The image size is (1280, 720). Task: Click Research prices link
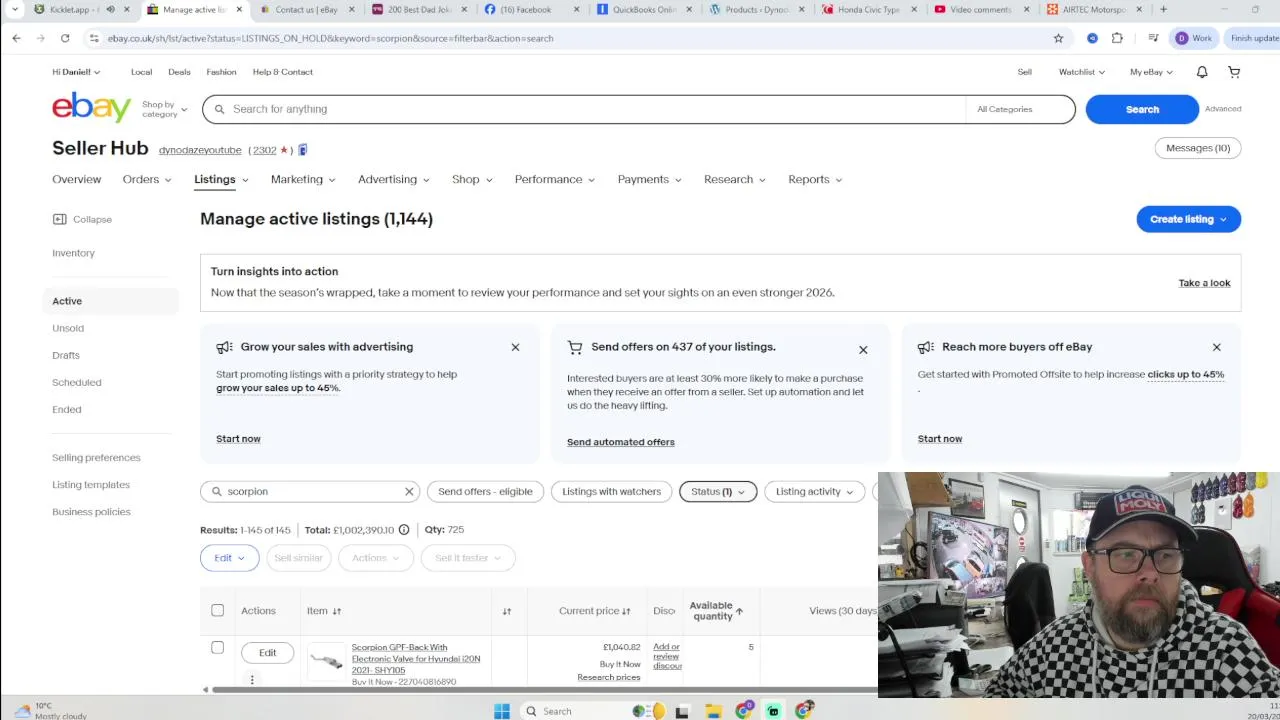(608, 677)
